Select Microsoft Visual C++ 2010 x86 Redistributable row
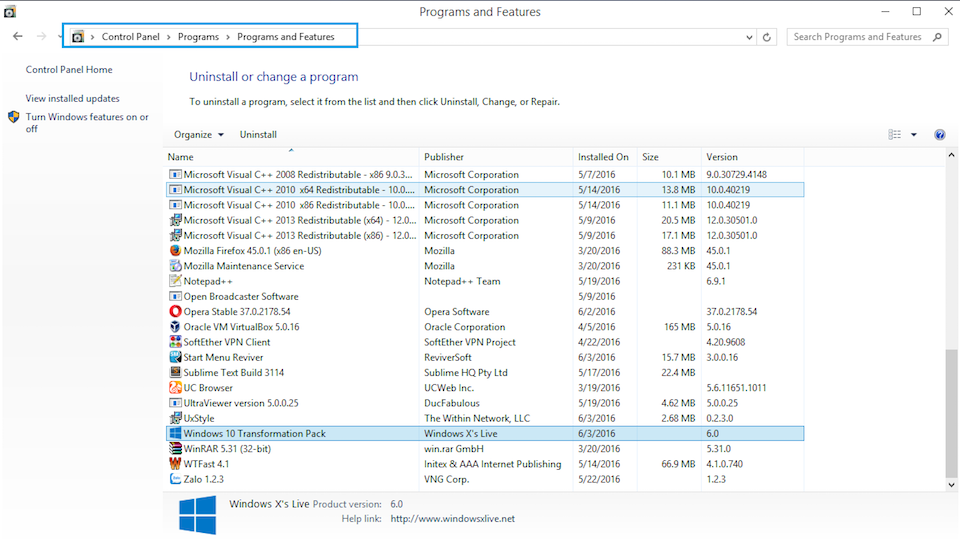Screen dimensions: 960x542 (485, 205)
